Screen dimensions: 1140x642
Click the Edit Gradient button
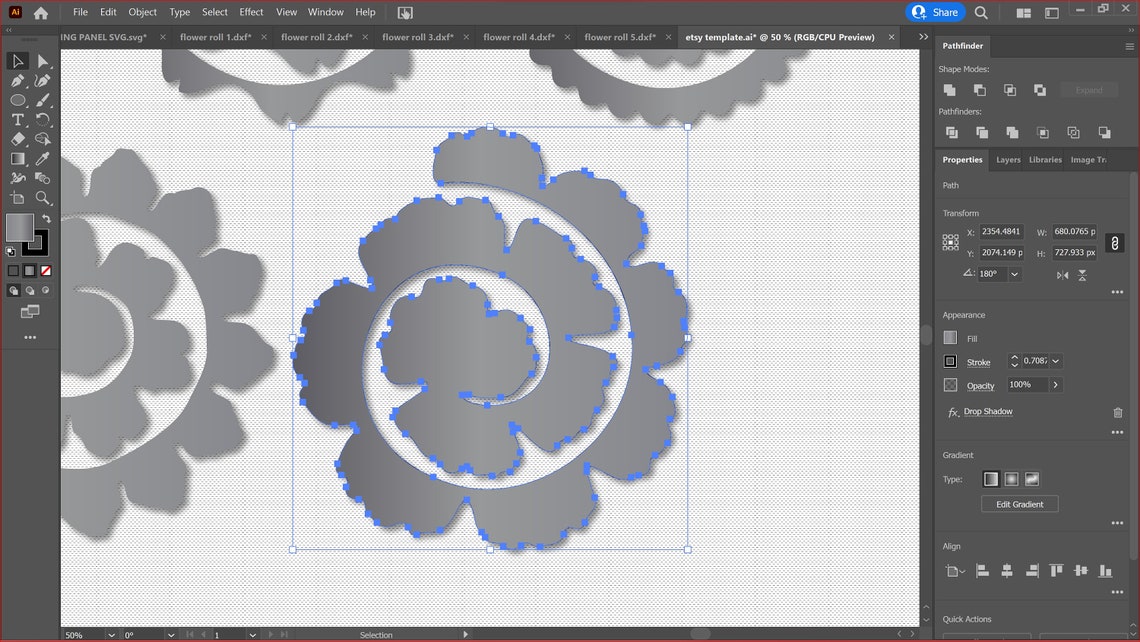(1019, 504)
